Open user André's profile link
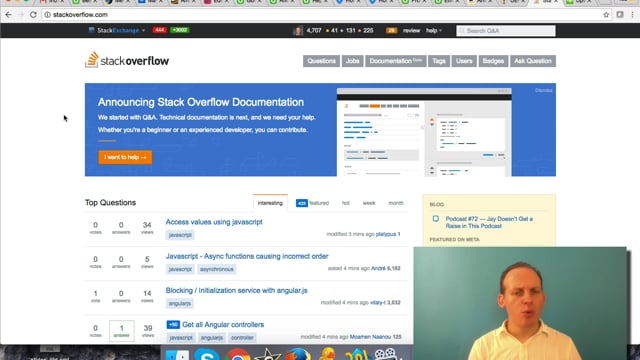The width and height of the screenshot is (640, 360). [x=378, y=269]
